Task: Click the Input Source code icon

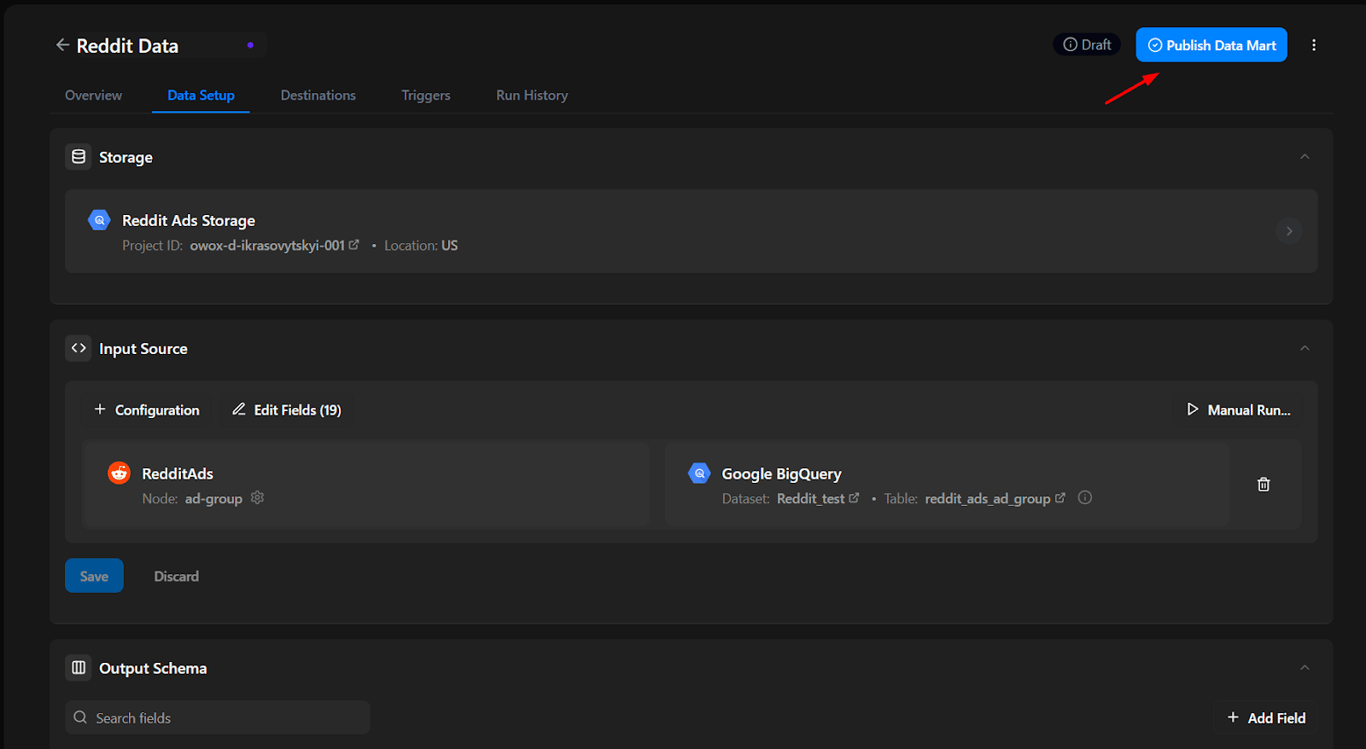Action: pos(78,348)
